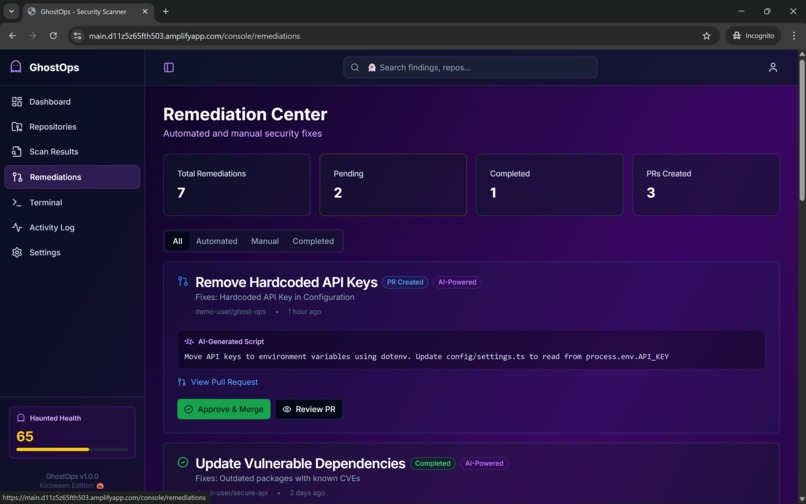Viewport: 806px width, 504px height.
Task: Click the browser forward arrow
Action: [x=33, y=36]
